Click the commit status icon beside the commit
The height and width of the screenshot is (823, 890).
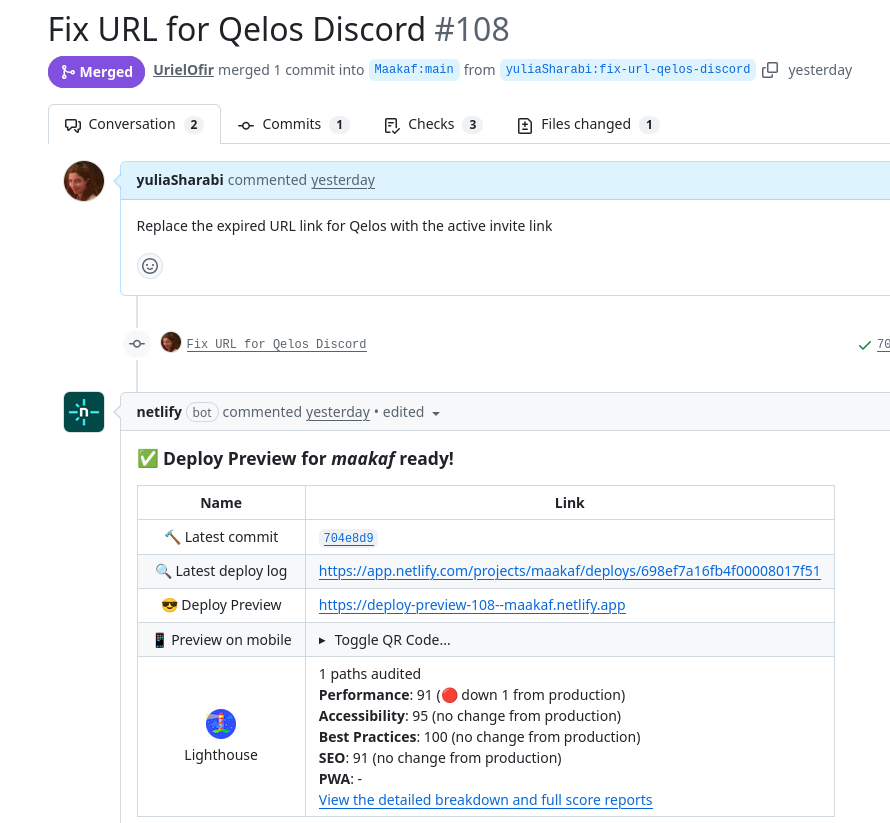coord(137,343)
